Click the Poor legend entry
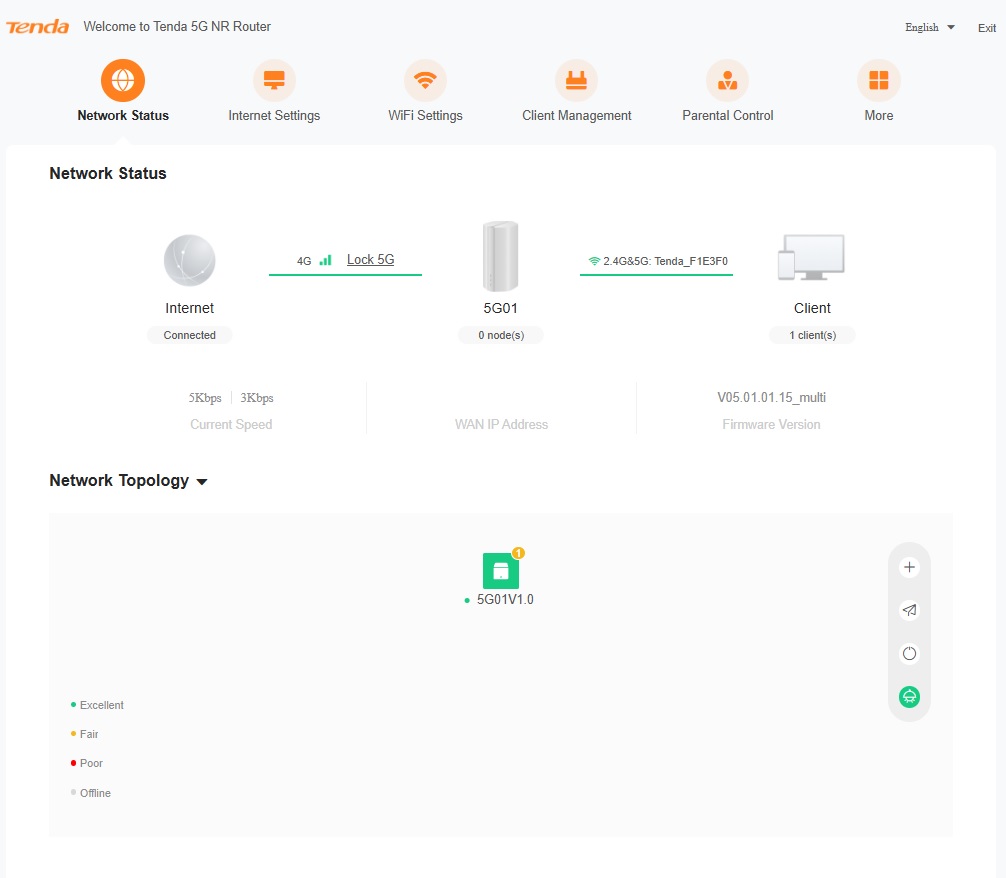This screenshot has width=1006, height=878. coord(87,763)
